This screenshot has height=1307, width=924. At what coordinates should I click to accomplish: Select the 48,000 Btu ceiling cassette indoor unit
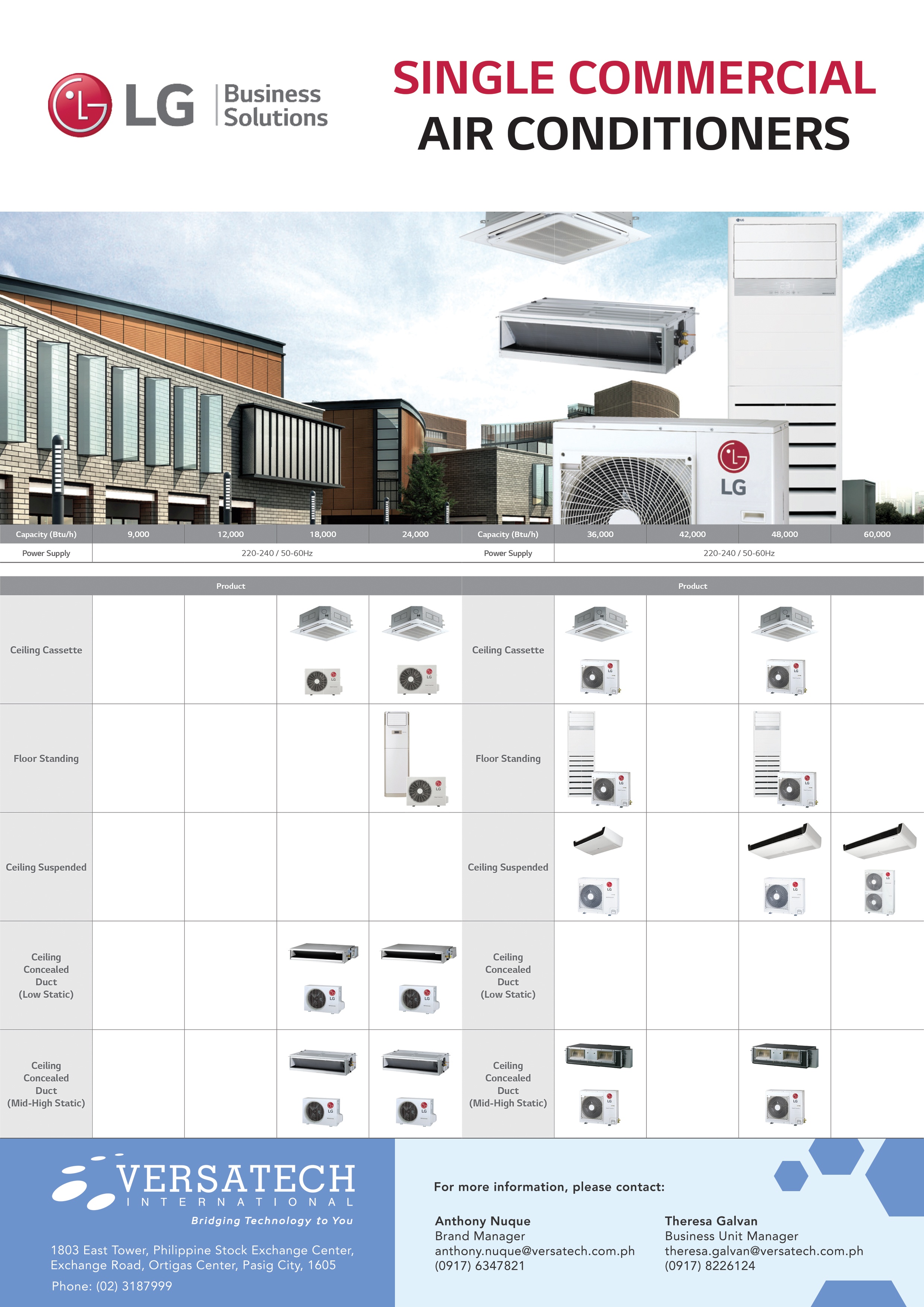coord(785,623)
